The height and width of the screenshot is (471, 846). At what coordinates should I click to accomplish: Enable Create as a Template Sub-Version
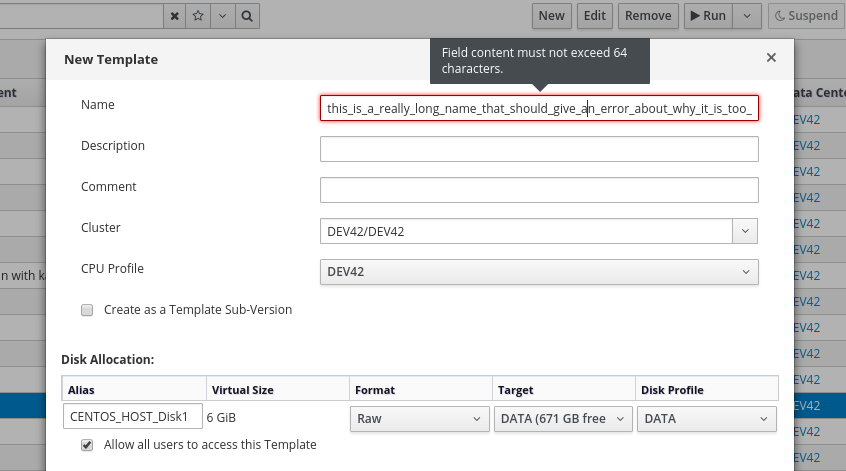coord(87,310)
